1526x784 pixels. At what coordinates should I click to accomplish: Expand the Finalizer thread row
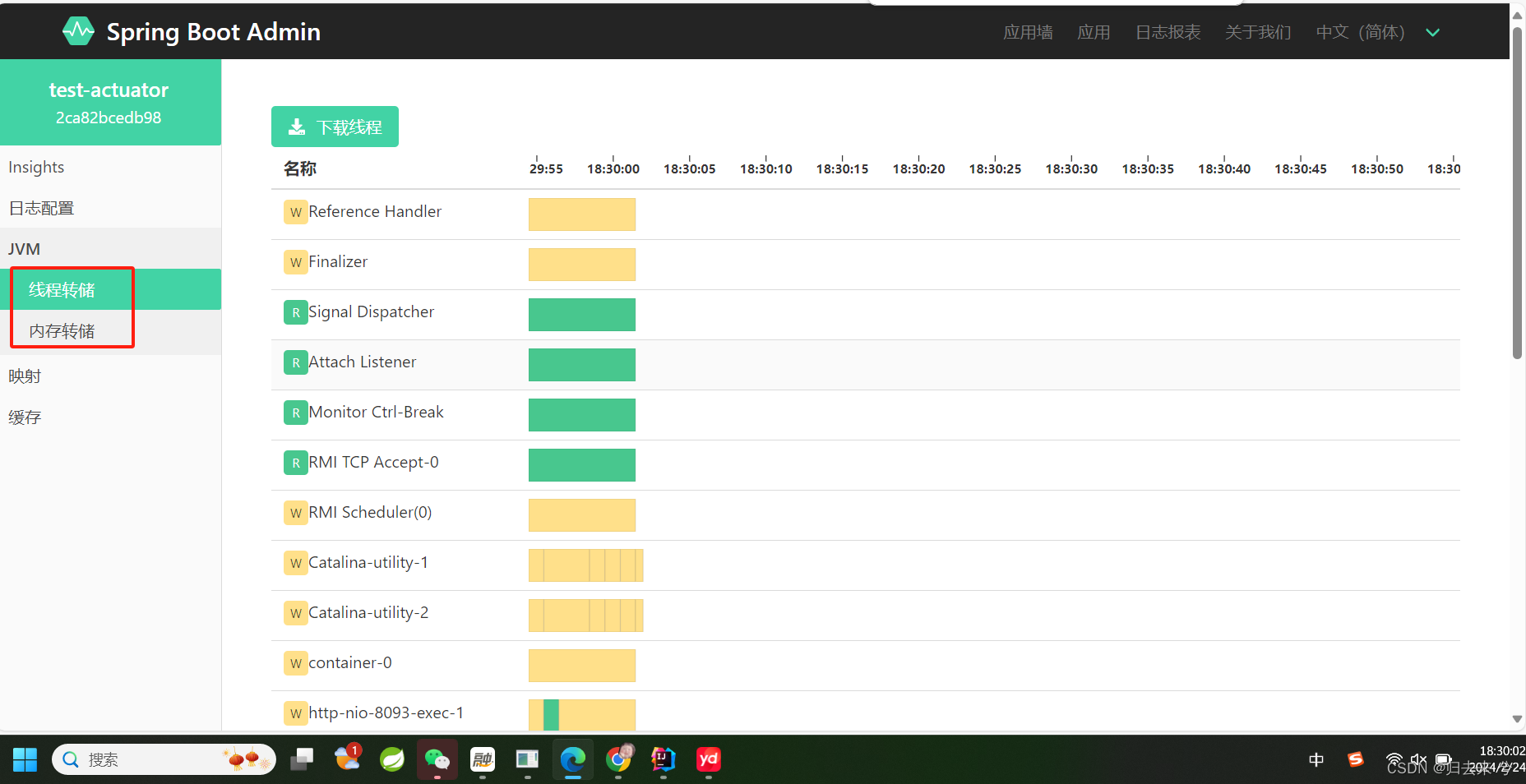pos(866,265)
